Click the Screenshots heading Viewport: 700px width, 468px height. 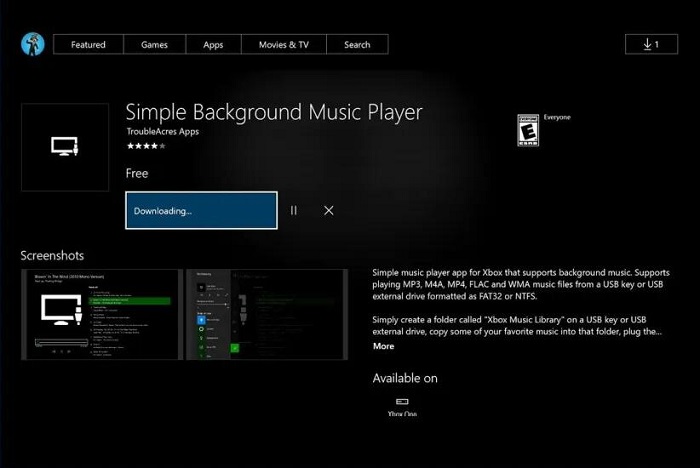(x=52, y=255)
